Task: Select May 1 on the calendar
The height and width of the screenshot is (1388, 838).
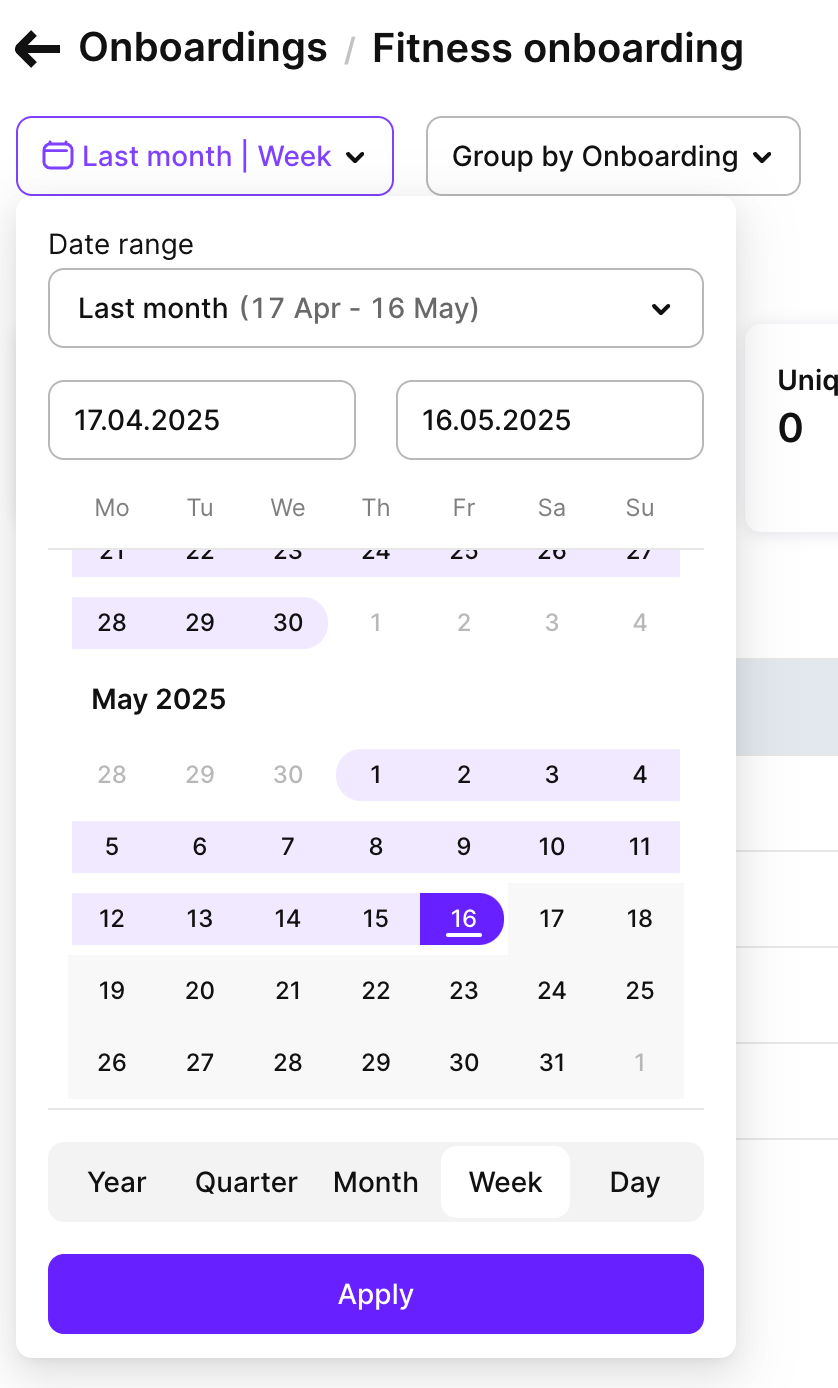Action: pyautogui.click(x=375, y=775)
